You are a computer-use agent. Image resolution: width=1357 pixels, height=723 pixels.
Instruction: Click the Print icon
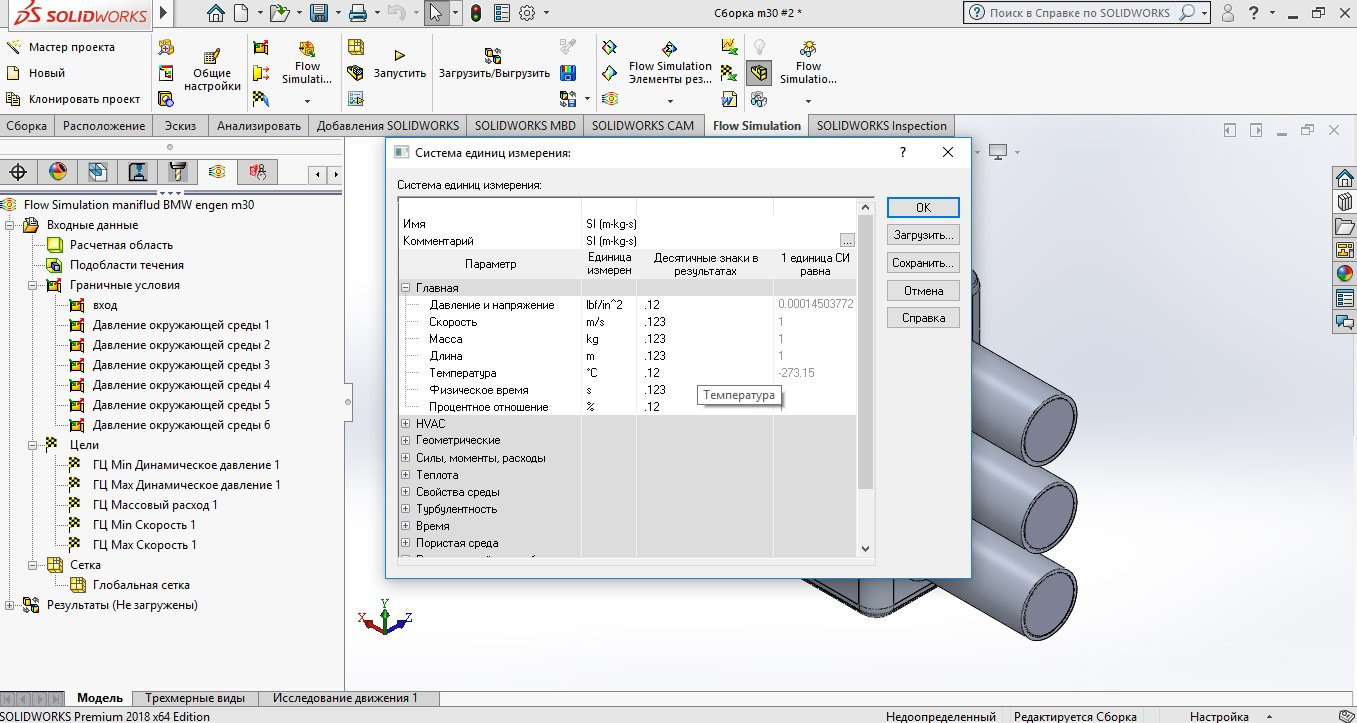(x=357, y=13)
